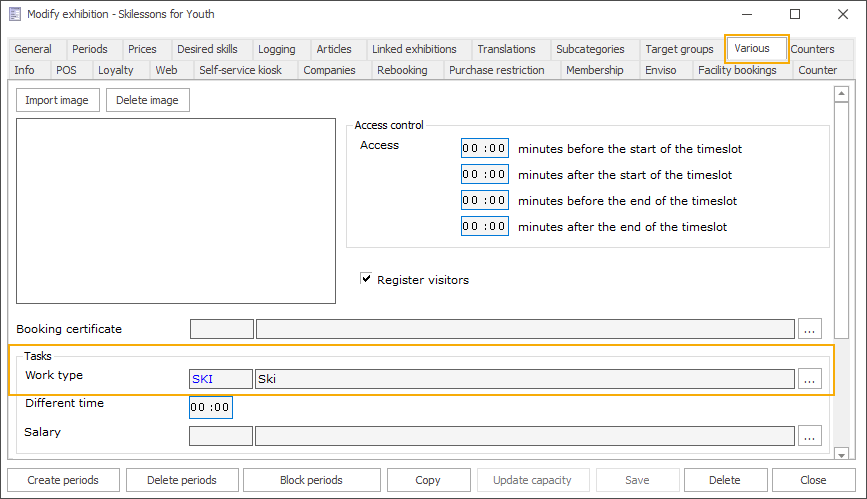Click scrollbar up arrow
The image size is (867, 499).
pos(841,94)
